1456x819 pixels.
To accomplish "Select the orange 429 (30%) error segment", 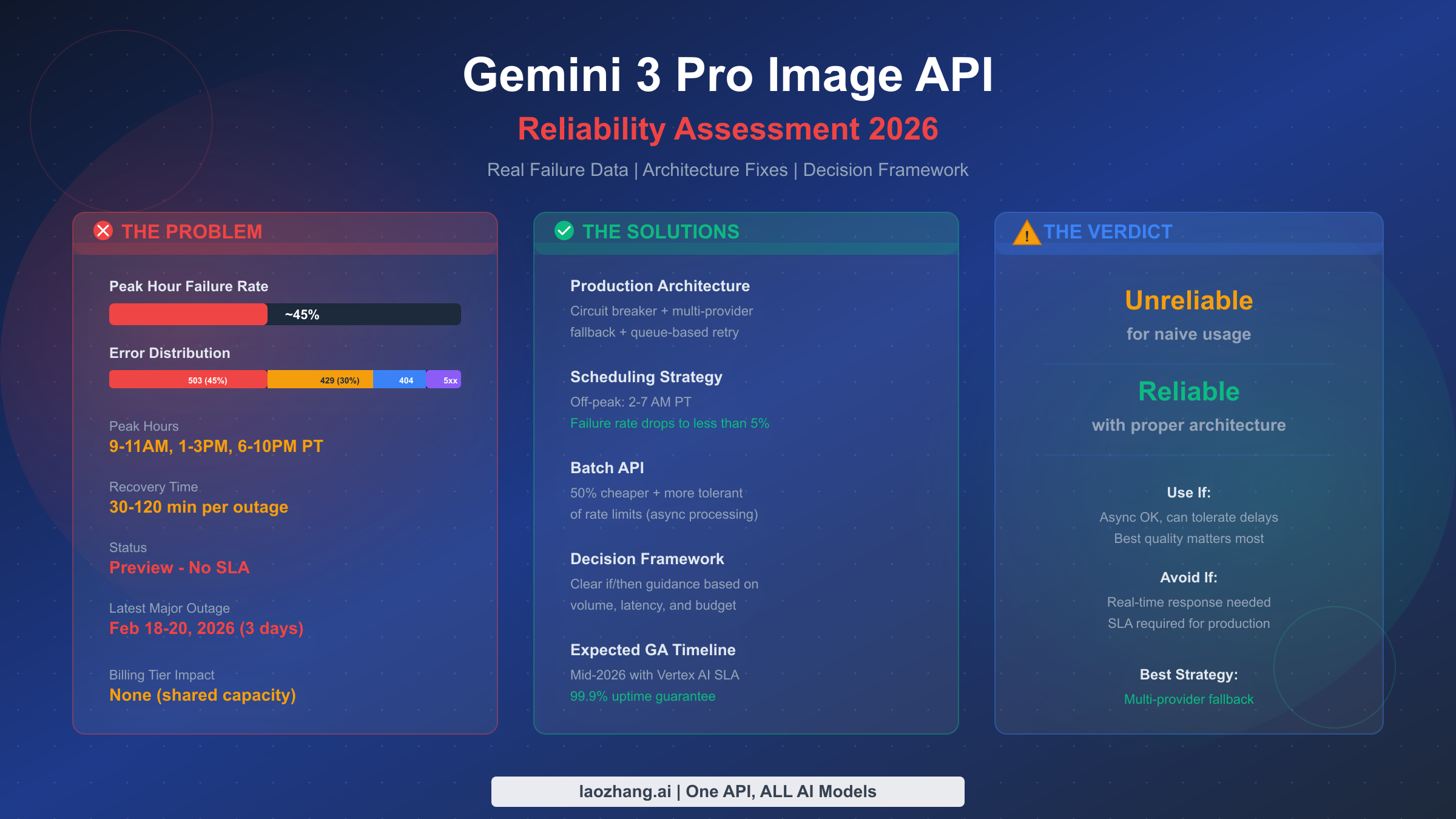I will point(340,379).
